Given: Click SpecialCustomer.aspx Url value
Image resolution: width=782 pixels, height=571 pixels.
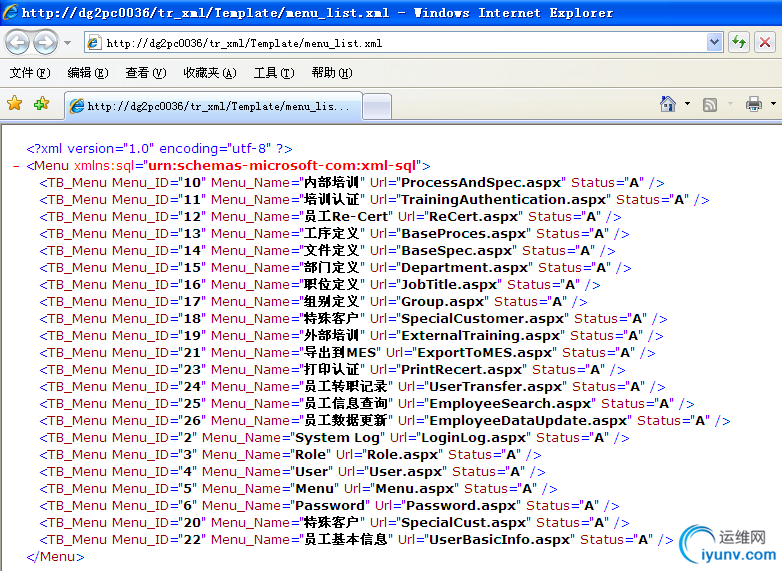Looking at the screenshot, I should [482, 318].
